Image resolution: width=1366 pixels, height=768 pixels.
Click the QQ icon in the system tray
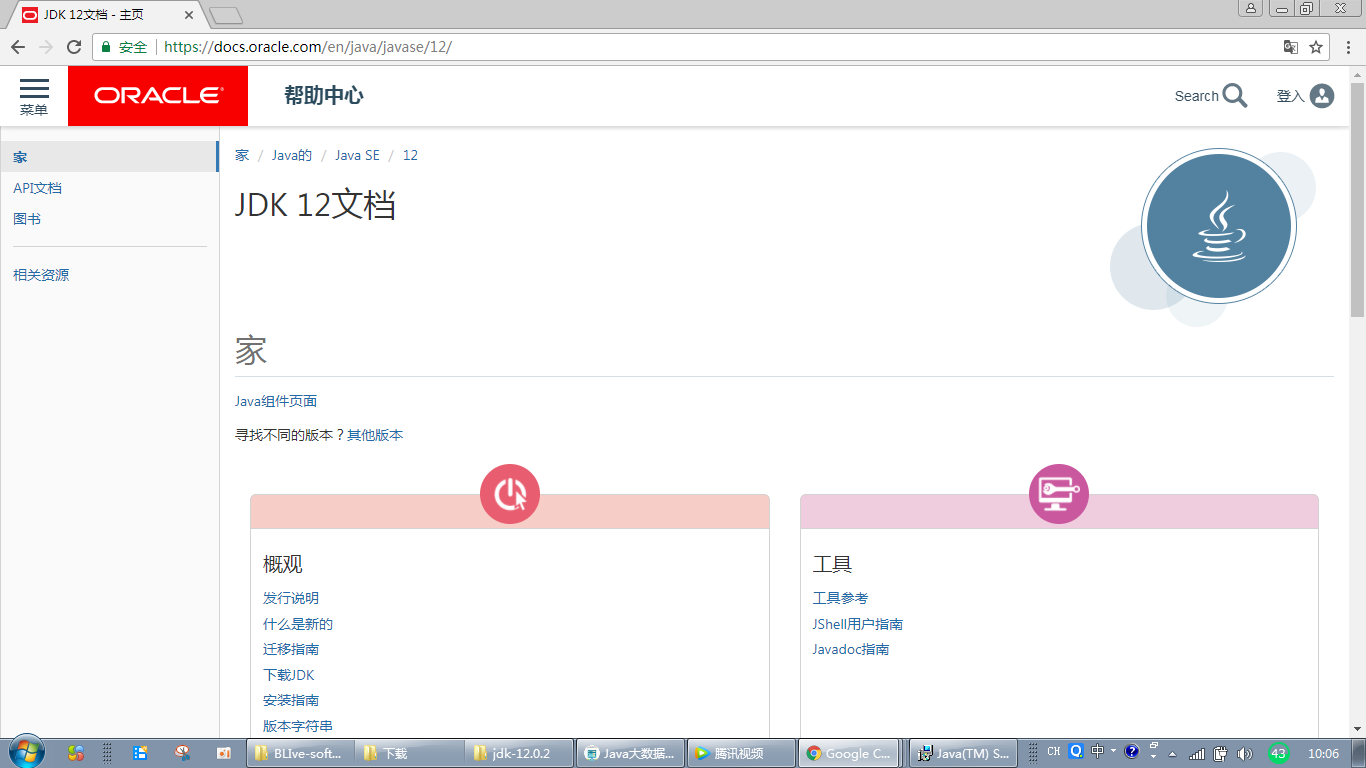1076,752
